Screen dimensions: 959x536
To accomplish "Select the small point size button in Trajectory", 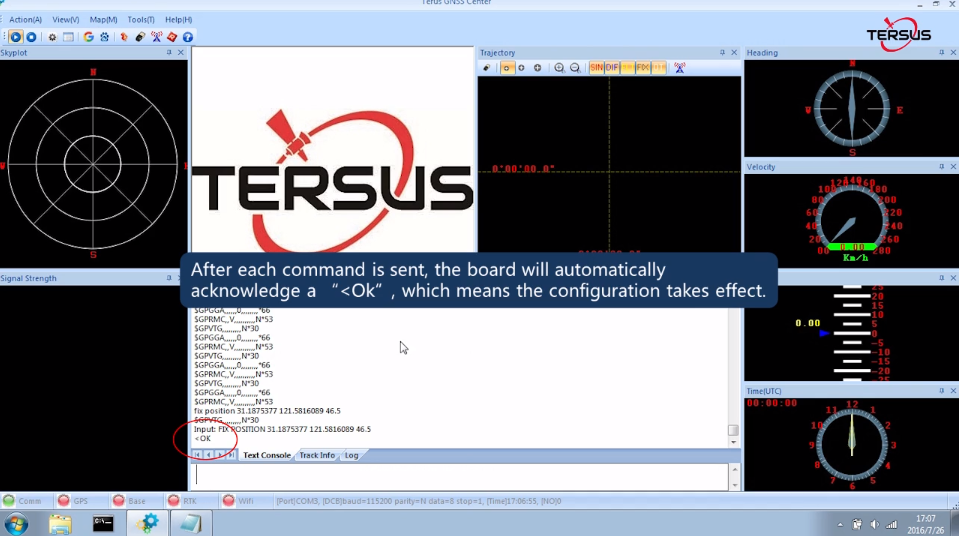I will (506, 68).
